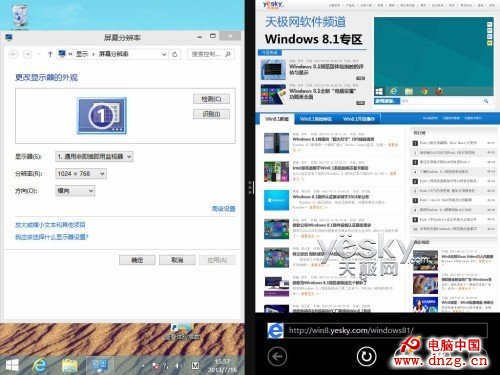Image resolution: width=500 pixels, height=375 pixels.
Task: Click the IME 'M' input indicator
Action: click(195, 366)
